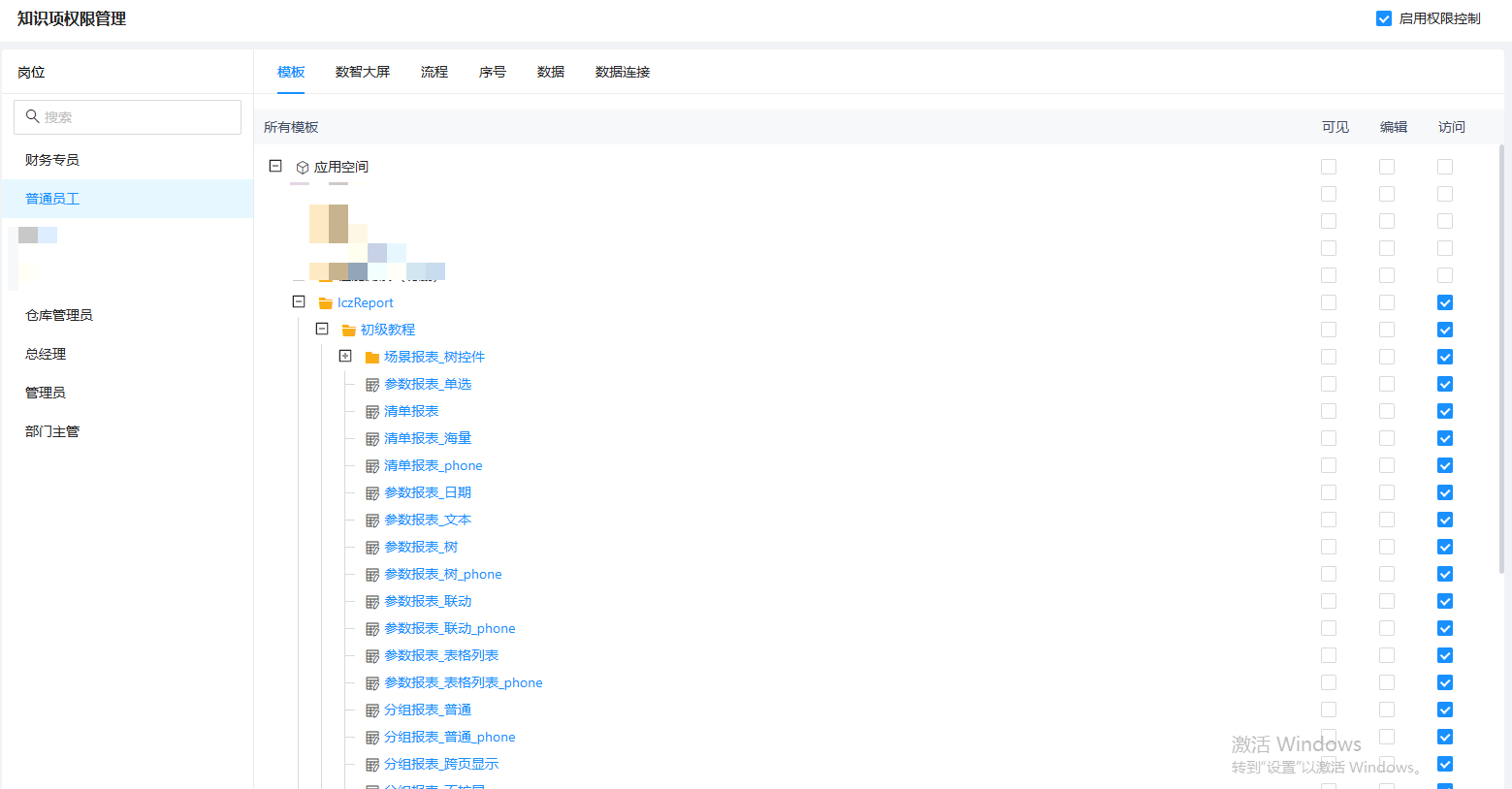Click report icon next to 参数报表_树
This screenshot has height=789, width=1512.
point(372,548)
